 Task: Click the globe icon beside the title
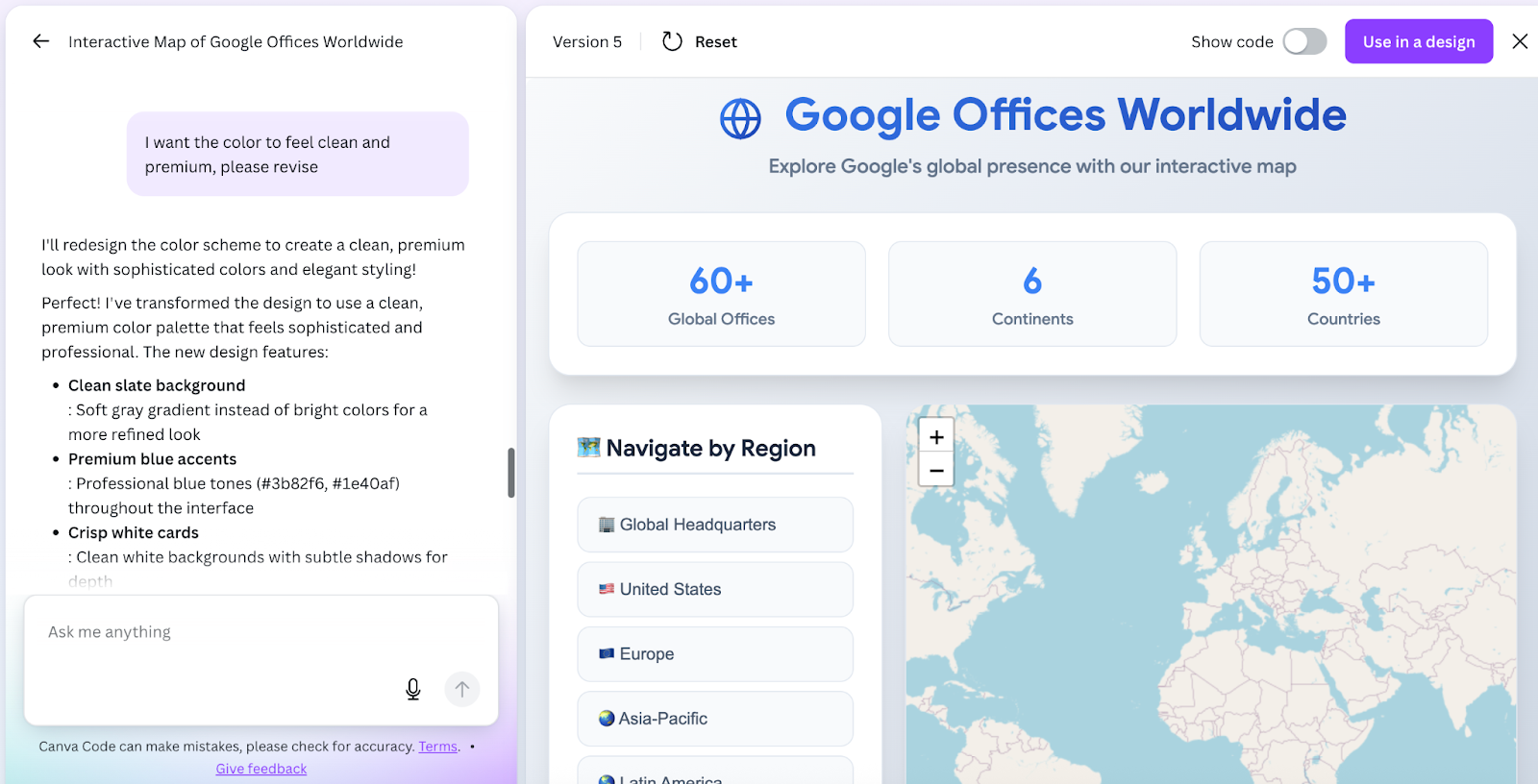pyautogui.click(x=740, y=119)
